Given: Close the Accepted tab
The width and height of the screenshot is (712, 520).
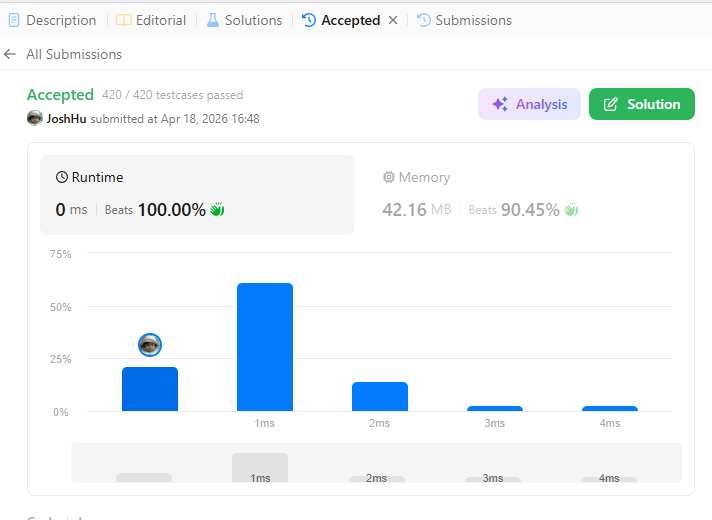Looking at the screenshot, I should (393, 20).
